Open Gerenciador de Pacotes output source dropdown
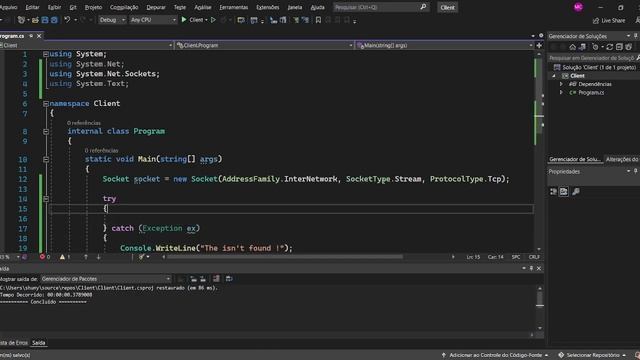 click(x=106, y=279)
